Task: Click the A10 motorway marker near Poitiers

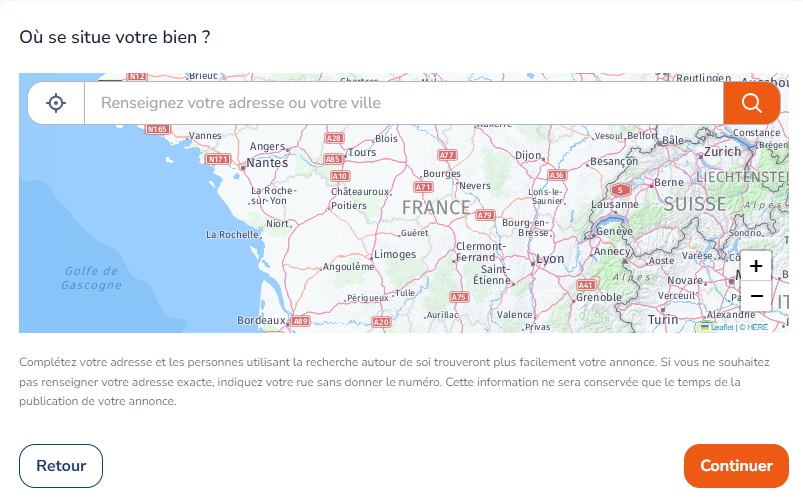Action: tap(340, 176)
